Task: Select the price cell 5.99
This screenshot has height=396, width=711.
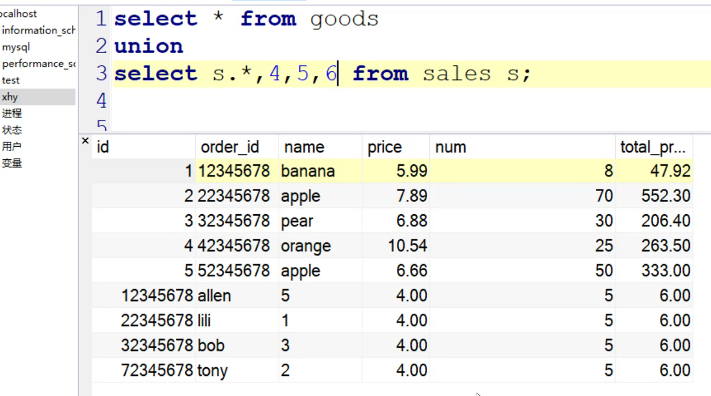Action: tap(396, 171)
